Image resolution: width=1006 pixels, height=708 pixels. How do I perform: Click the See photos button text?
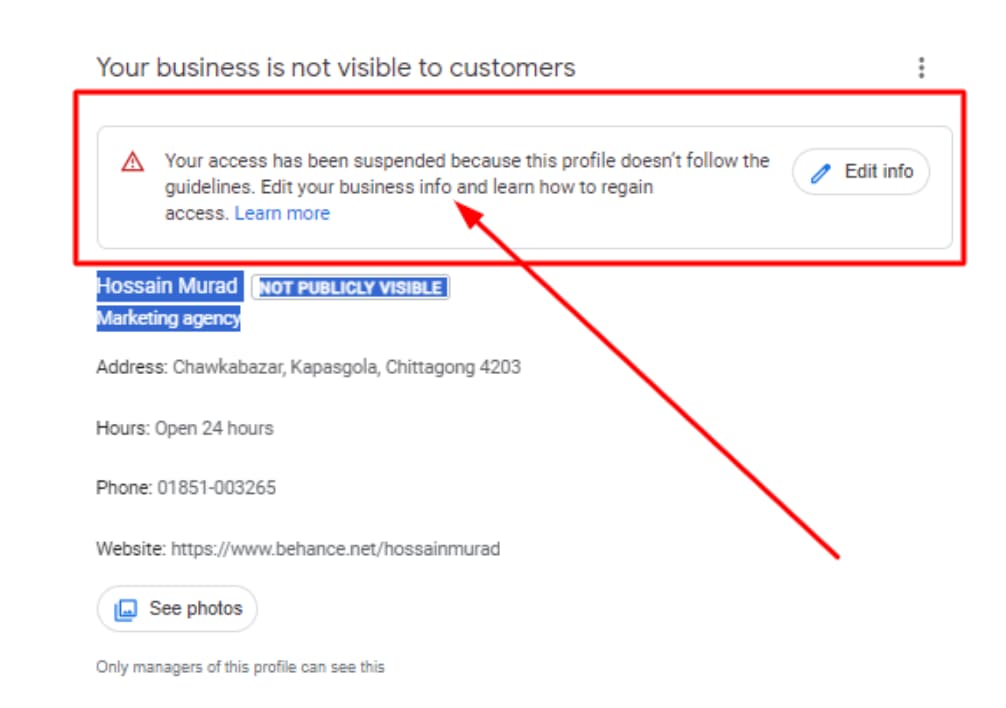pos(195,608)
